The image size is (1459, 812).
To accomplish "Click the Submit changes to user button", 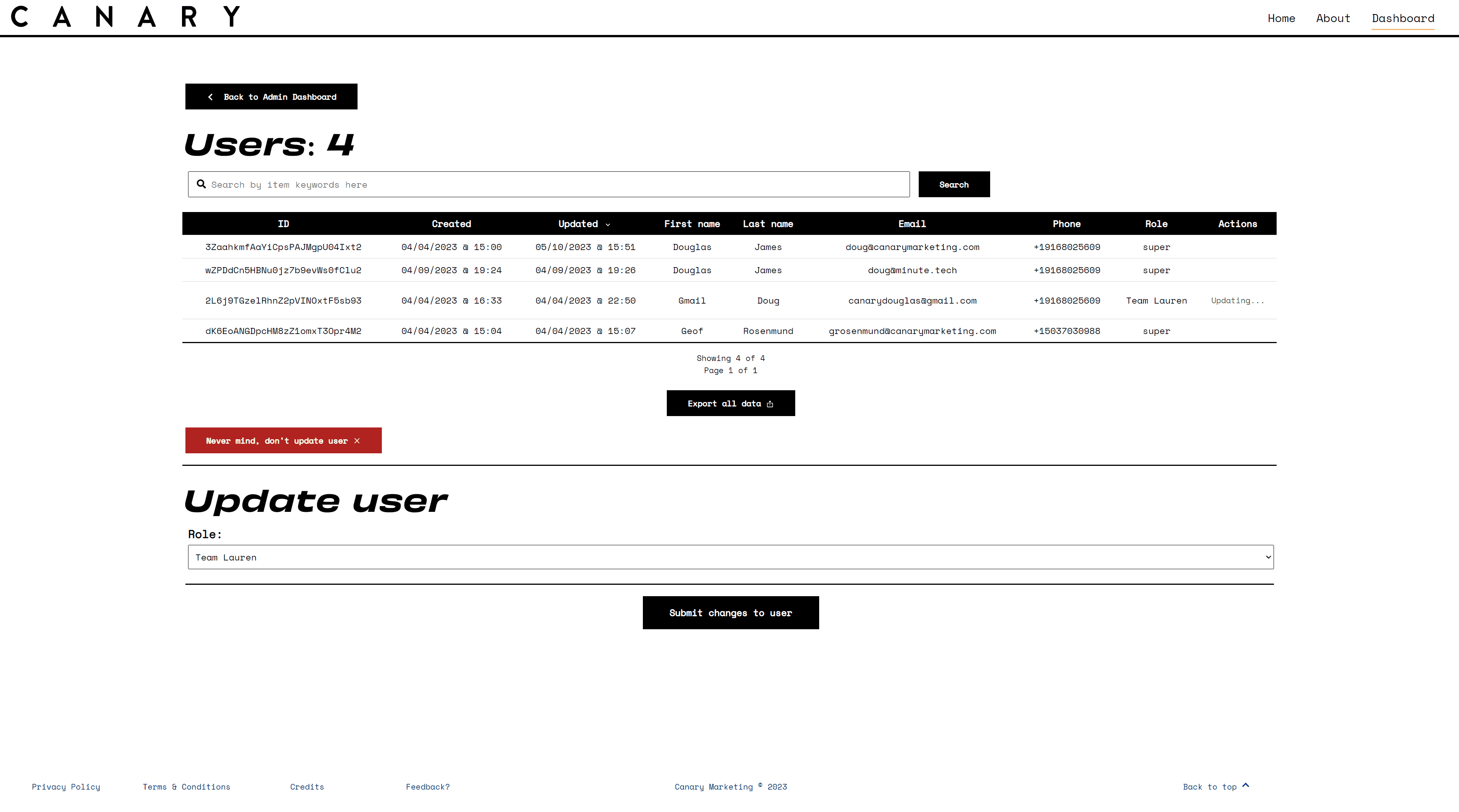I will tap(730, 612).
